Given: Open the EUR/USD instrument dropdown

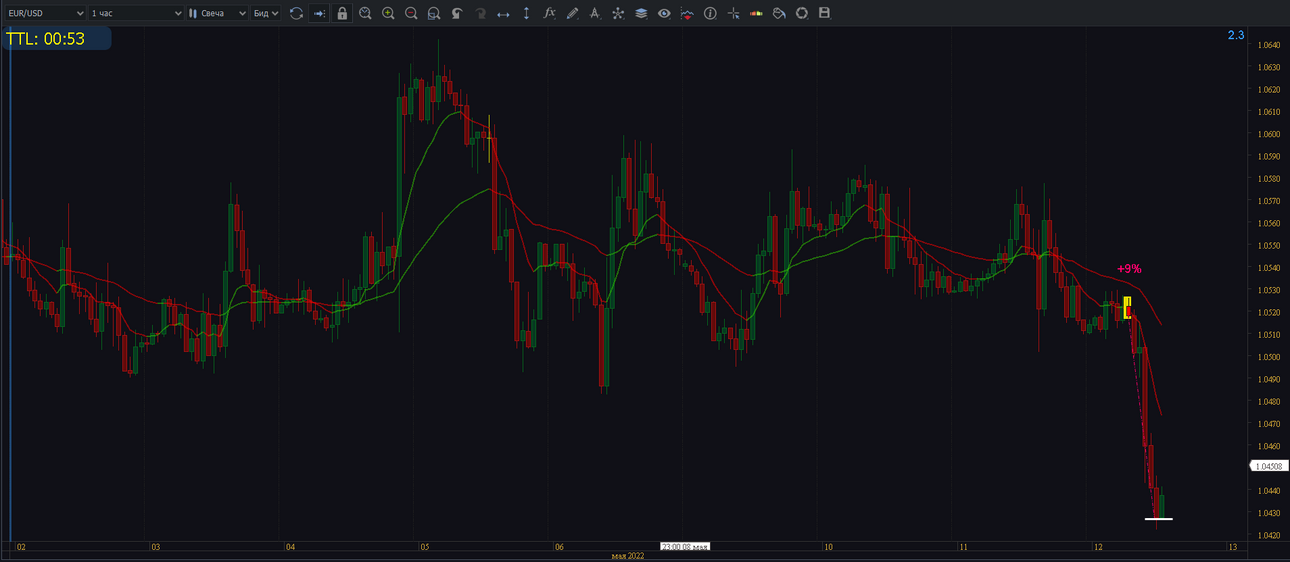Looking at the screenshot, I should (x=44, y=13).
